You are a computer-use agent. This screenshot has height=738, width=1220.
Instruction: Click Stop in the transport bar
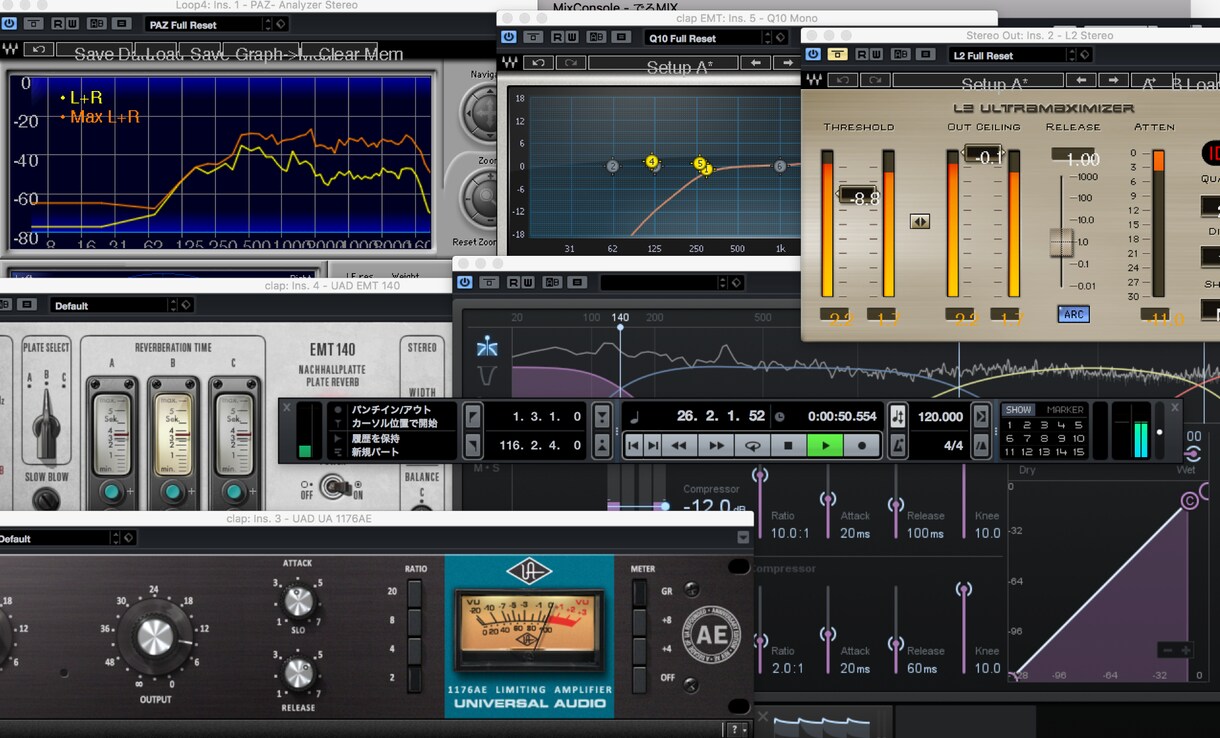coord(788,445)
